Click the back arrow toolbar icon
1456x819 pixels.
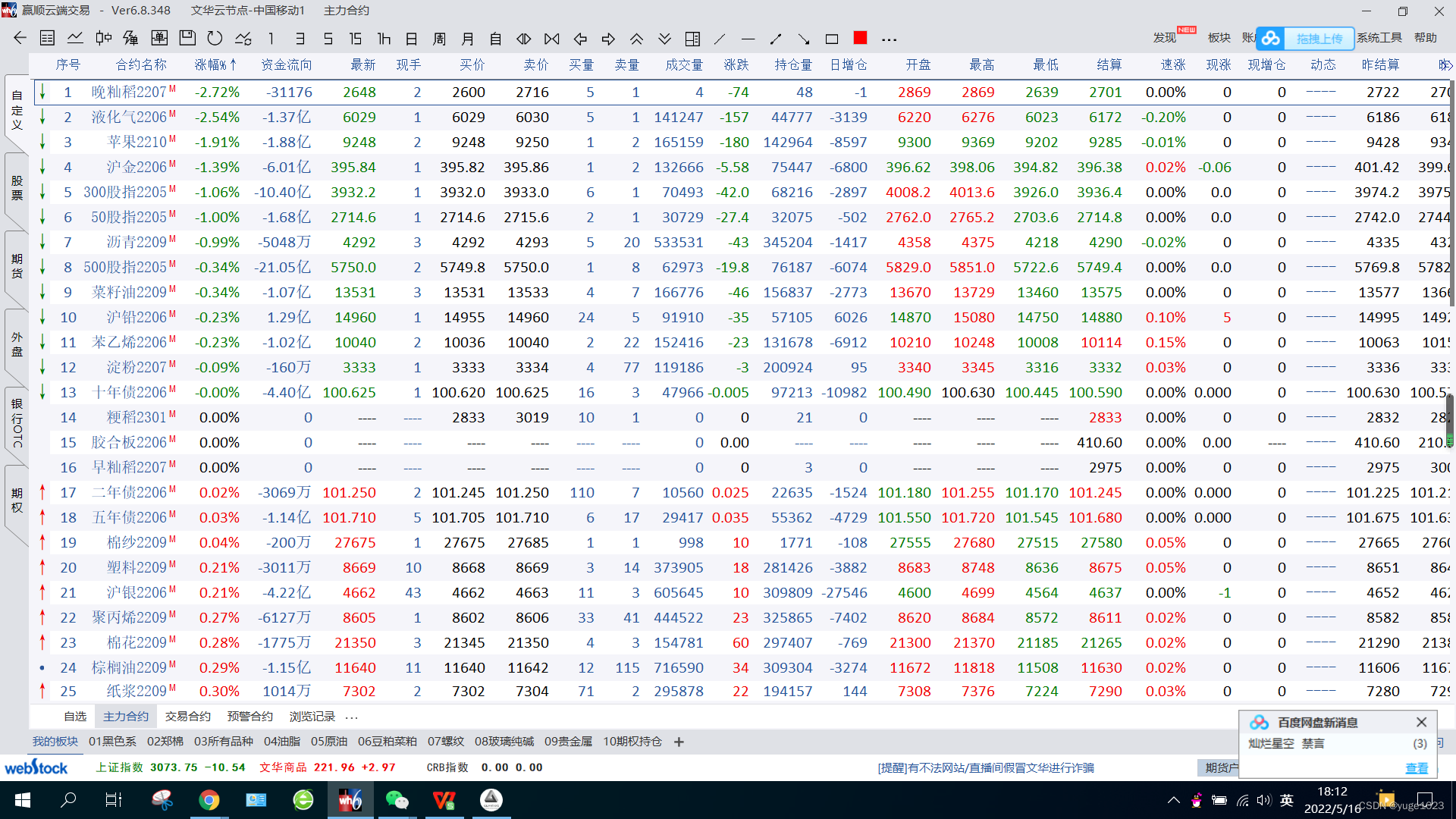[x=20, y=38]
